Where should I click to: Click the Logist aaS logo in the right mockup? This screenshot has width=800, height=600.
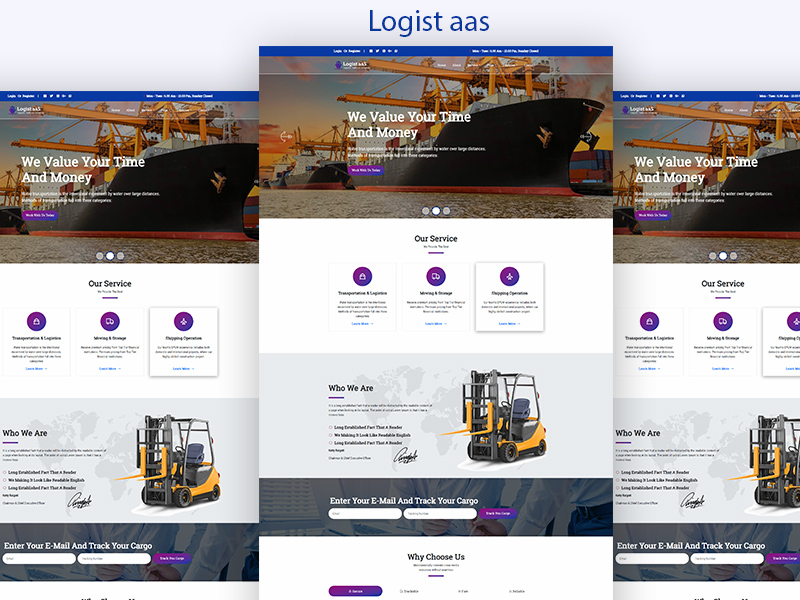[x=638, y=110]
